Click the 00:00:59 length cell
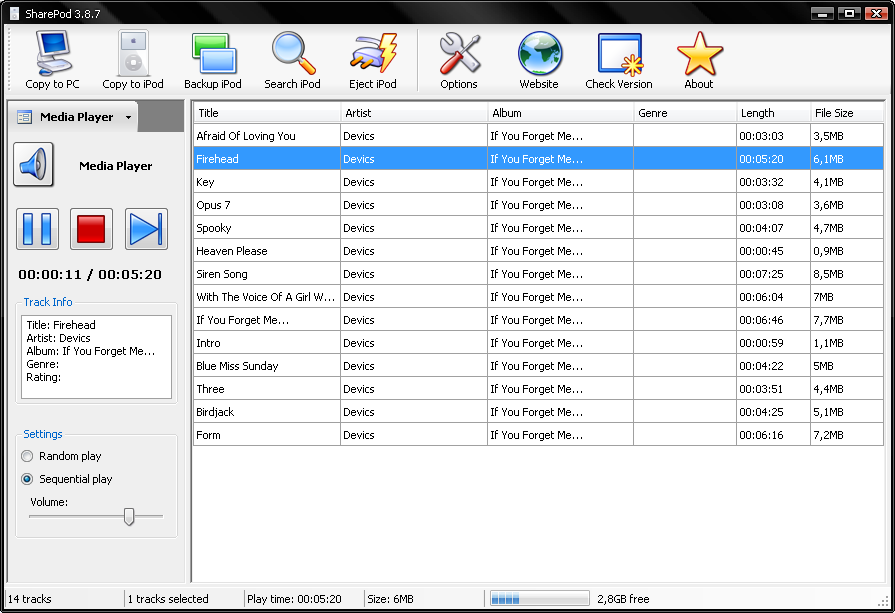Screen dimensions: 895x613 (773, 343)
